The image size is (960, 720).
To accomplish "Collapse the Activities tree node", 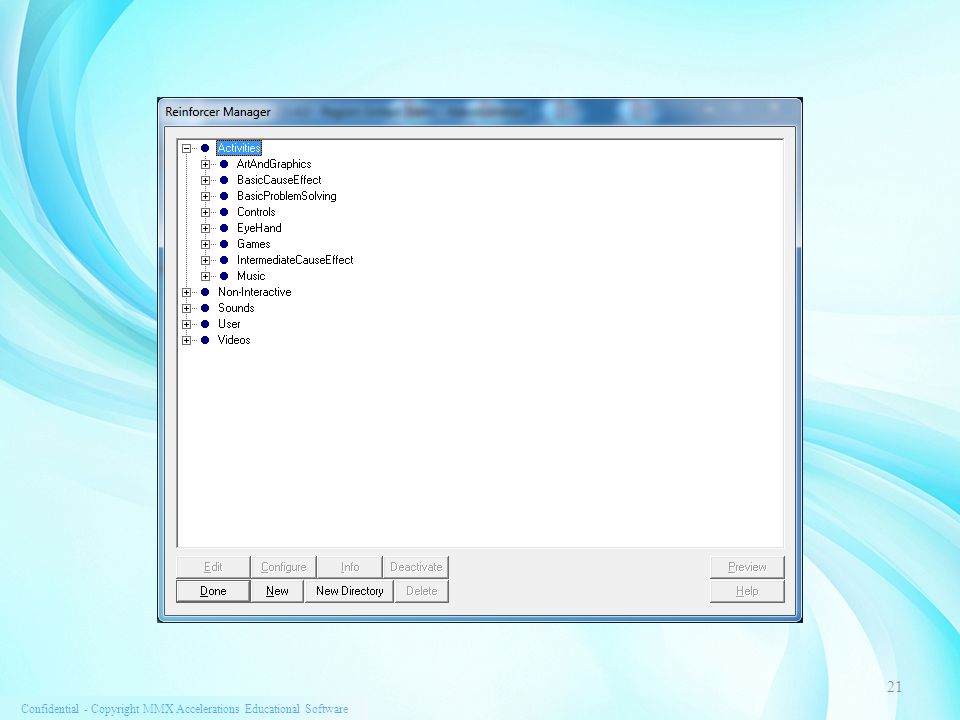I will pyautogui.click(x=187, y=148).
